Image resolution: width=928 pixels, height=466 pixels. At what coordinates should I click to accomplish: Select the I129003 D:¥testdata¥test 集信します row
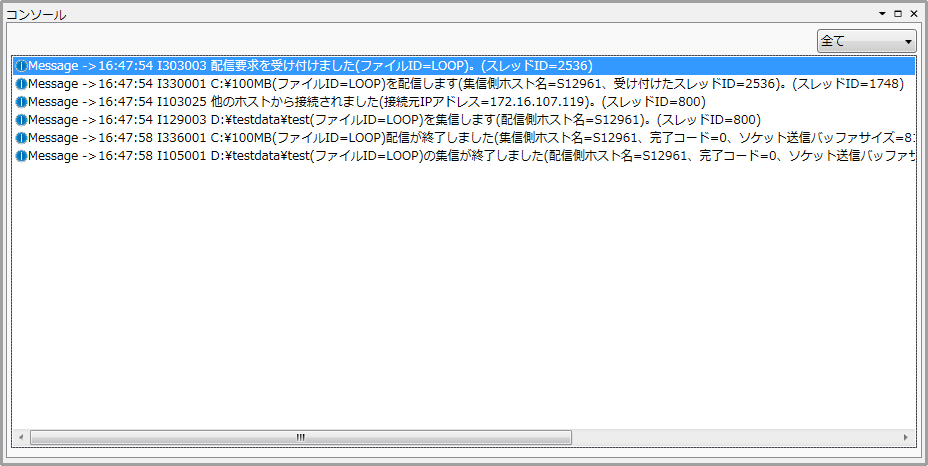point(464,120)
